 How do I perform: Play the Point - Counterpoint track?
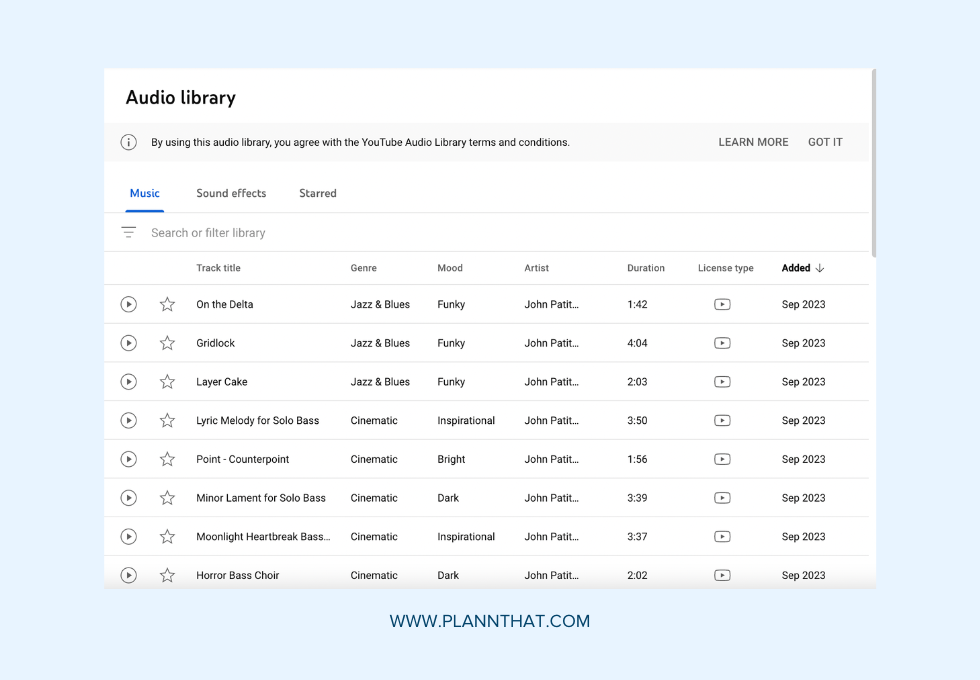pos(128,459)
